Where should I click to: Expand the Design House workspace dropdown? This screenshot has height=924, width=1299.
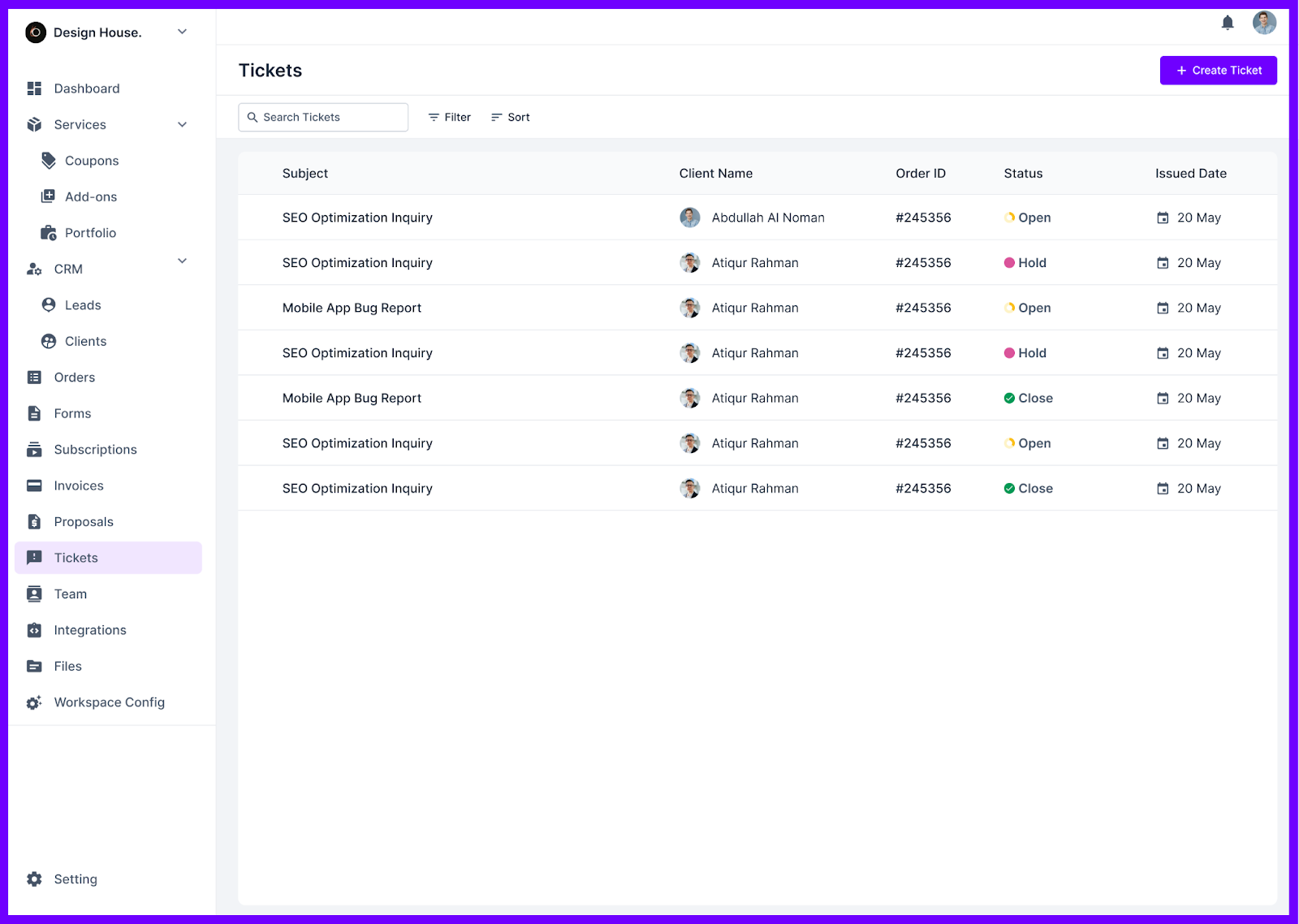click(x=182, y=32)
